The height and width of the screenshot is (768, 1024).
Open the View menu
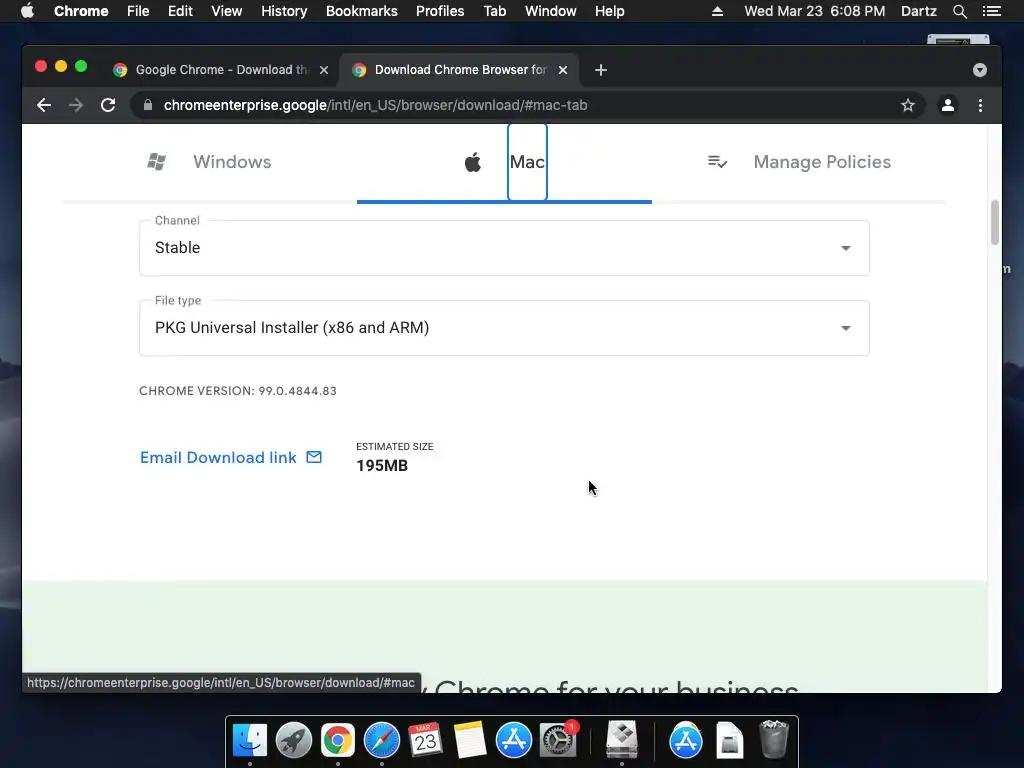tap(227, 11)
